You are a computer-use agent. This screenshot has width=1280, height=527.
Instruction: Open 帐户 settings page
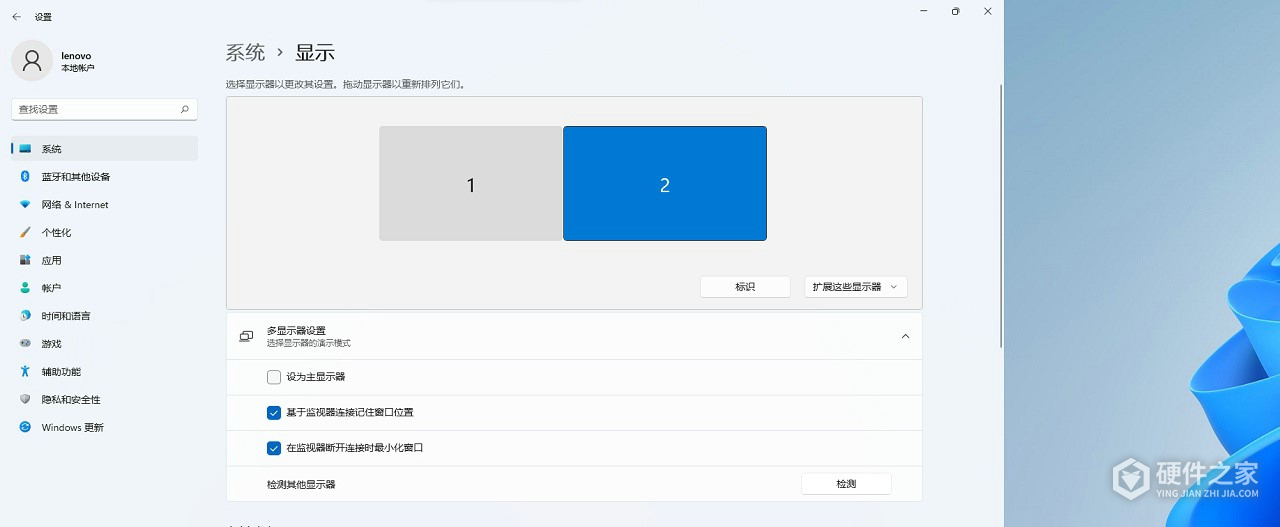tap(104, 288)
